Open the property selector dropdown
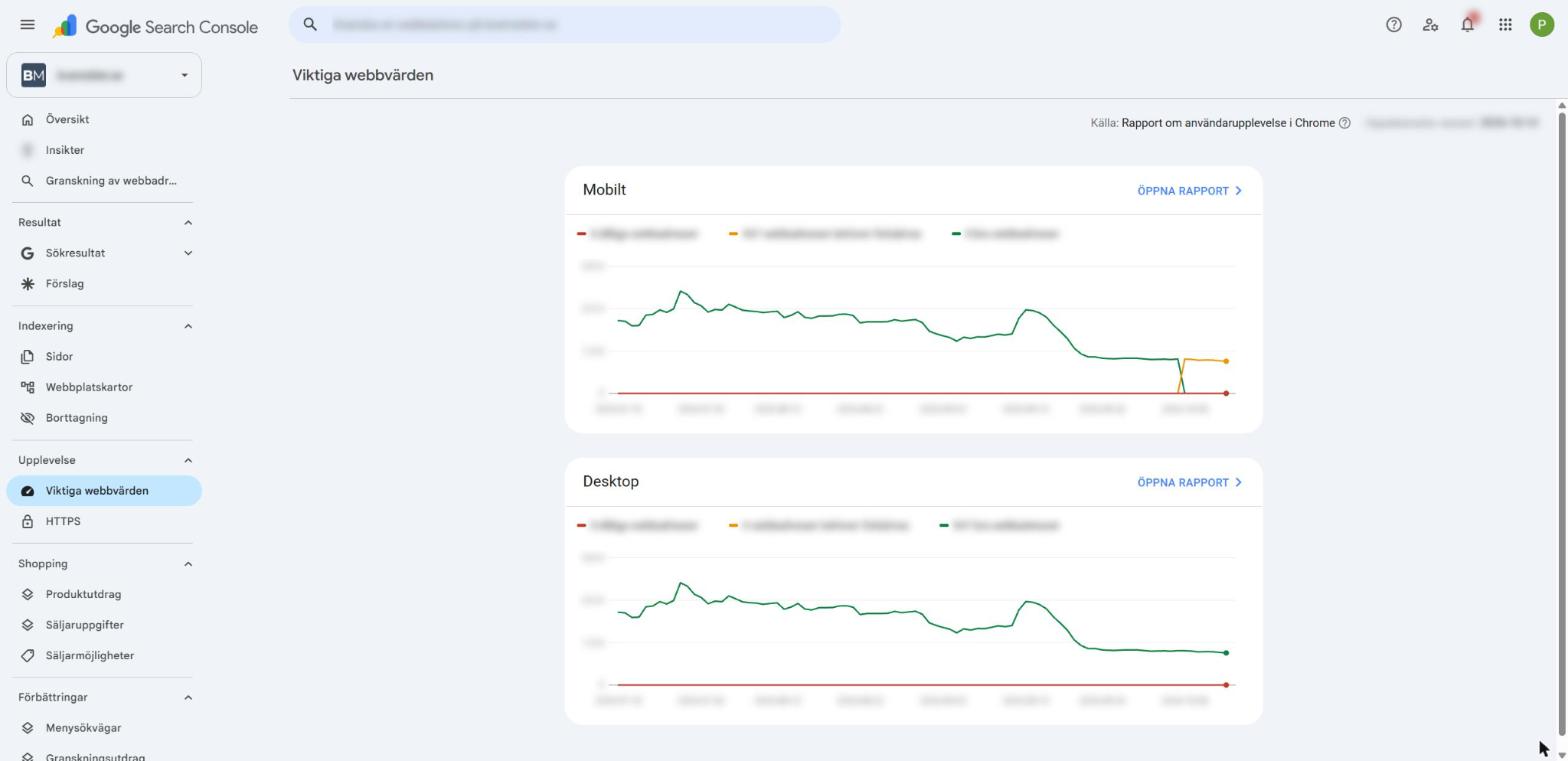 click(104, 75)
